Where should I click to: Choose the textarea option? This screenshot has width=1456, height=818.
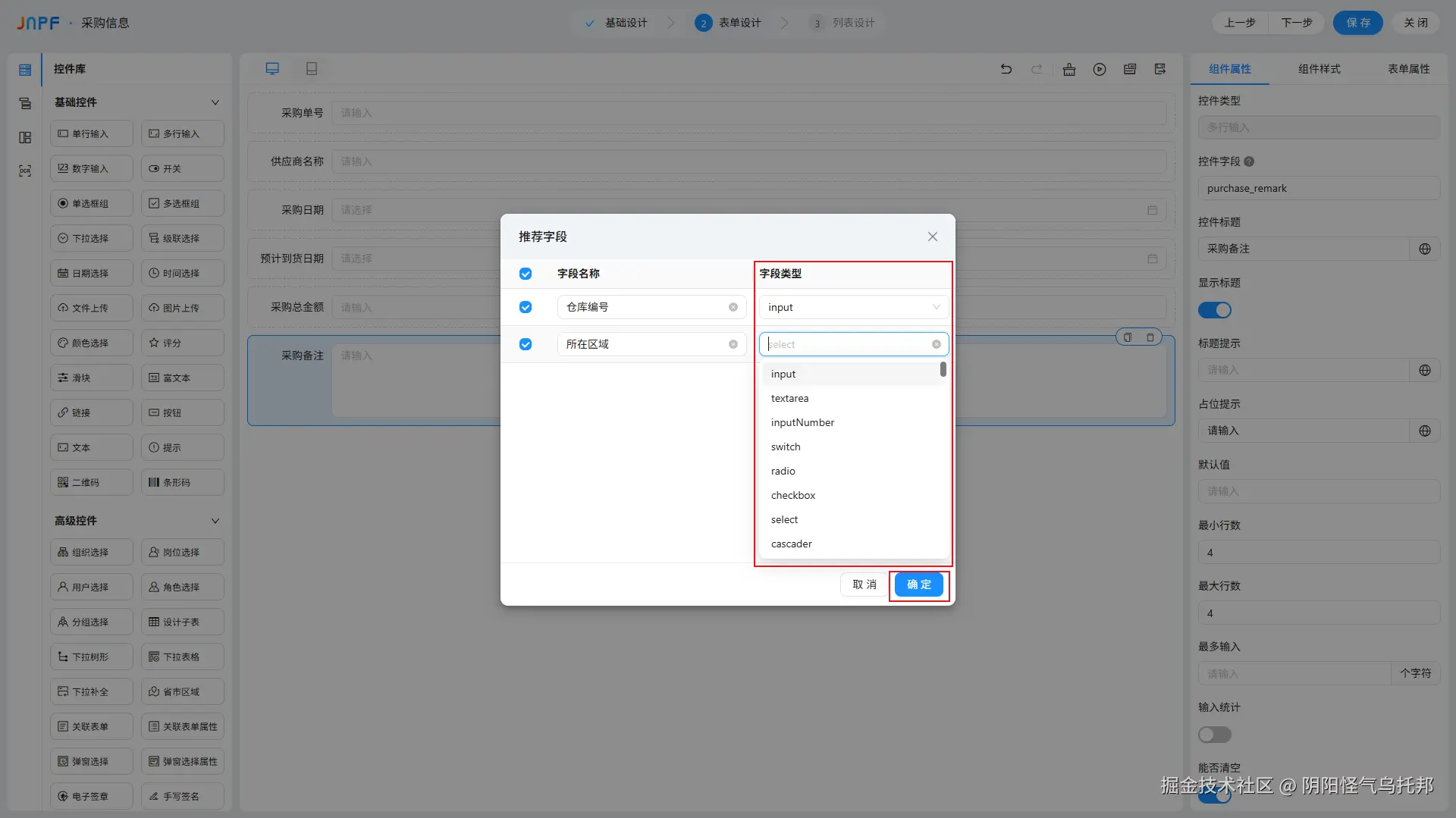[x=852, y=398]
